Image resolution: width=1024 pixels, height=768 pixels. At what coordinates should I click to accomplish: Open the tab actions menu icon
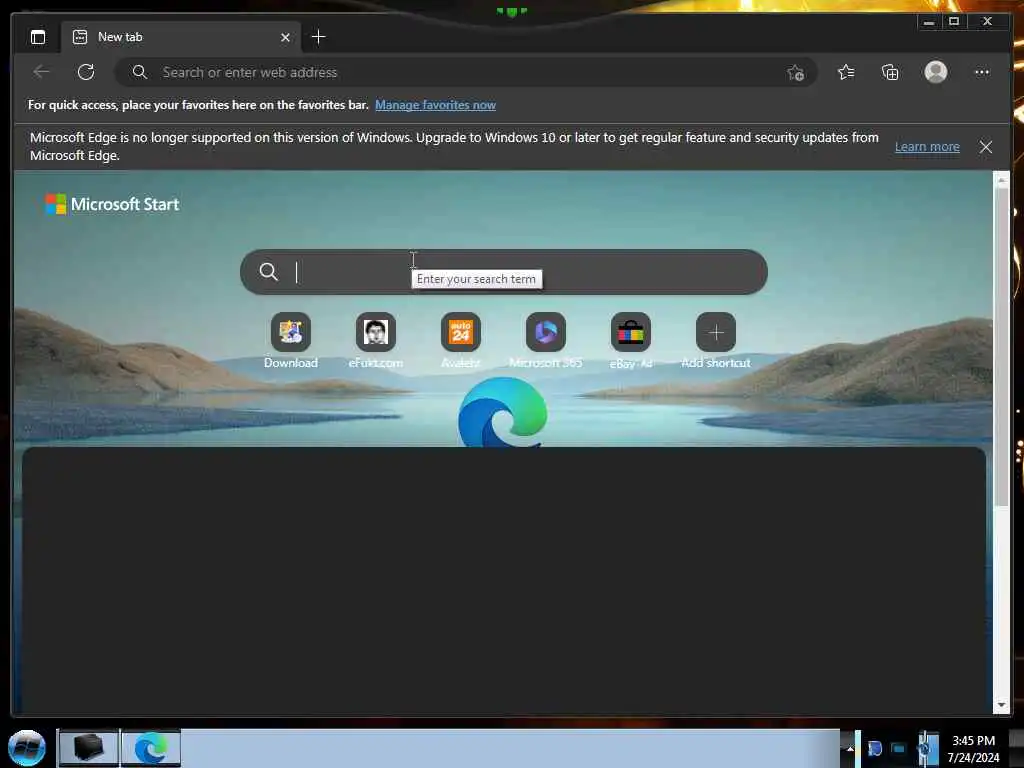click(x=38, y=37)
